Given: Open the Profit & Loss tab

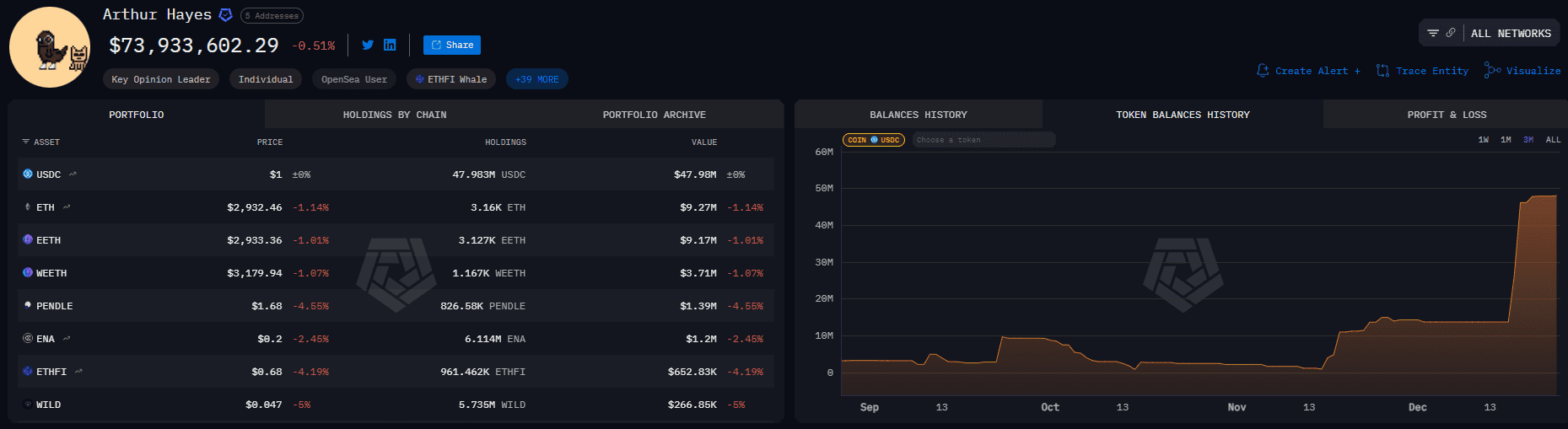Looking at the screenshot, I should coord(1447,115).
